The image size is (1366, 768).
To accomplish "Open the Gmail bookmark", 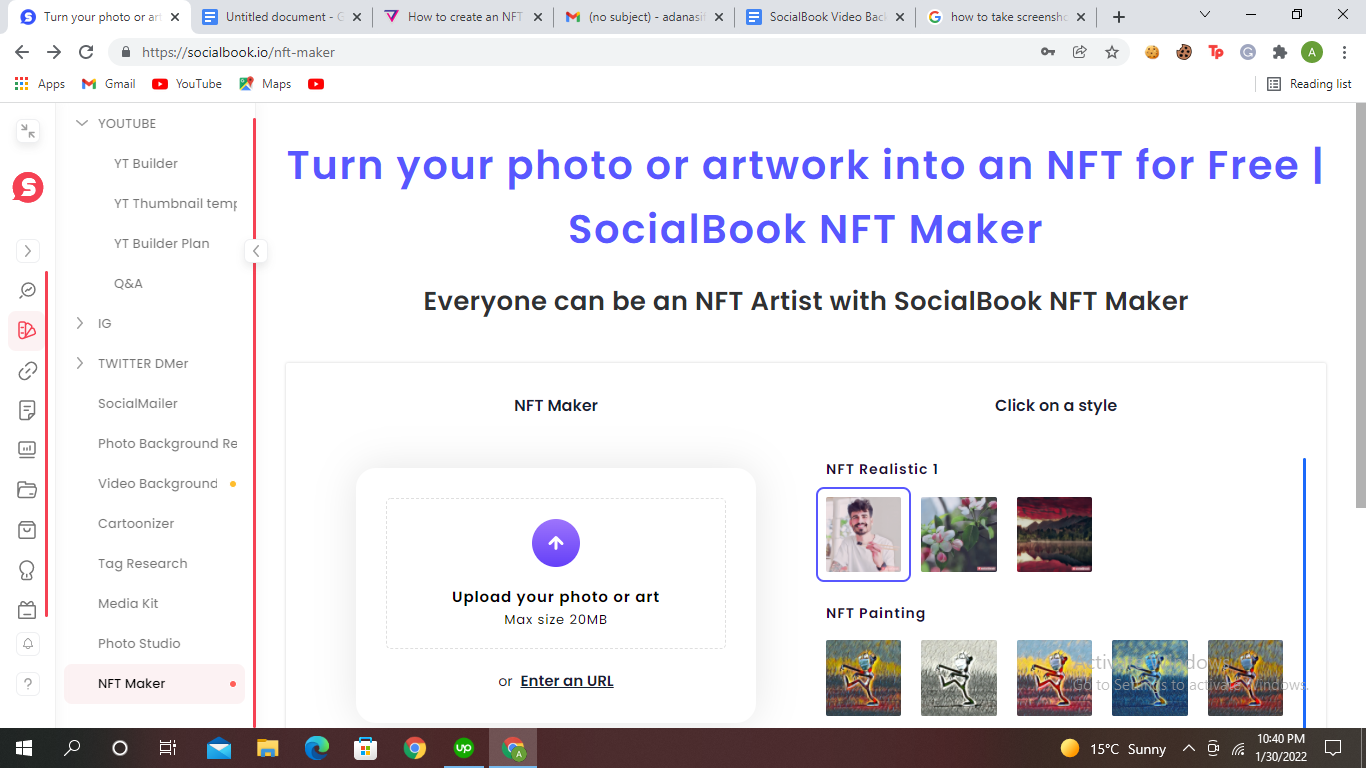I will [x=109, y=84].
